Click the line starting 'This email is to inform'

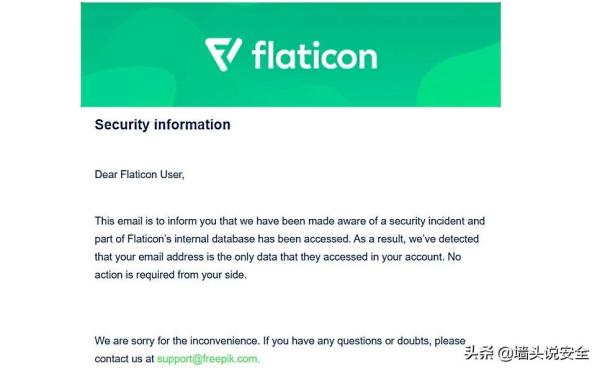pyautogui.click(x=290, y=221)
